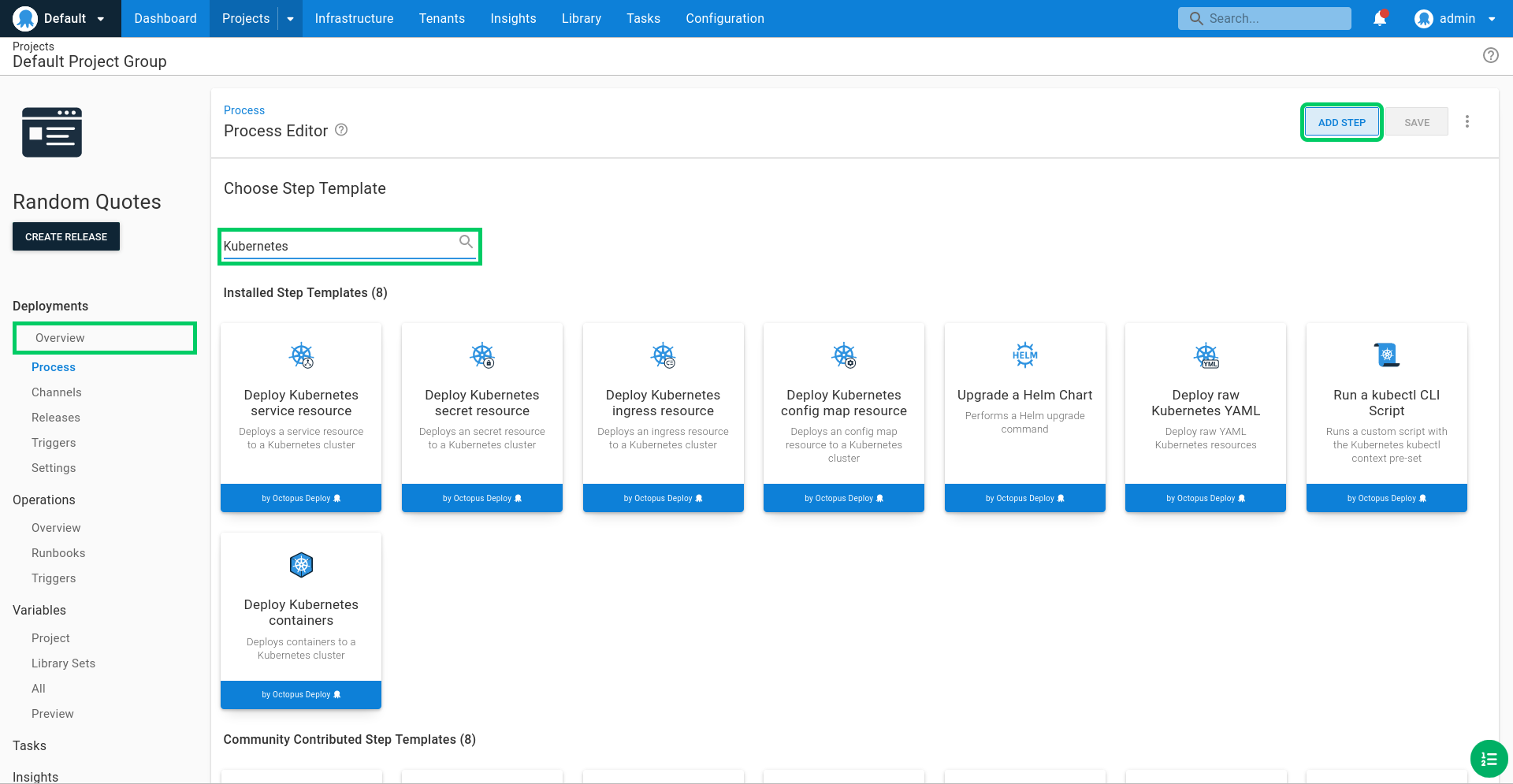Open the Projects menu
This screenshot has height=784, width=1513.
click(x=246, y=18)
